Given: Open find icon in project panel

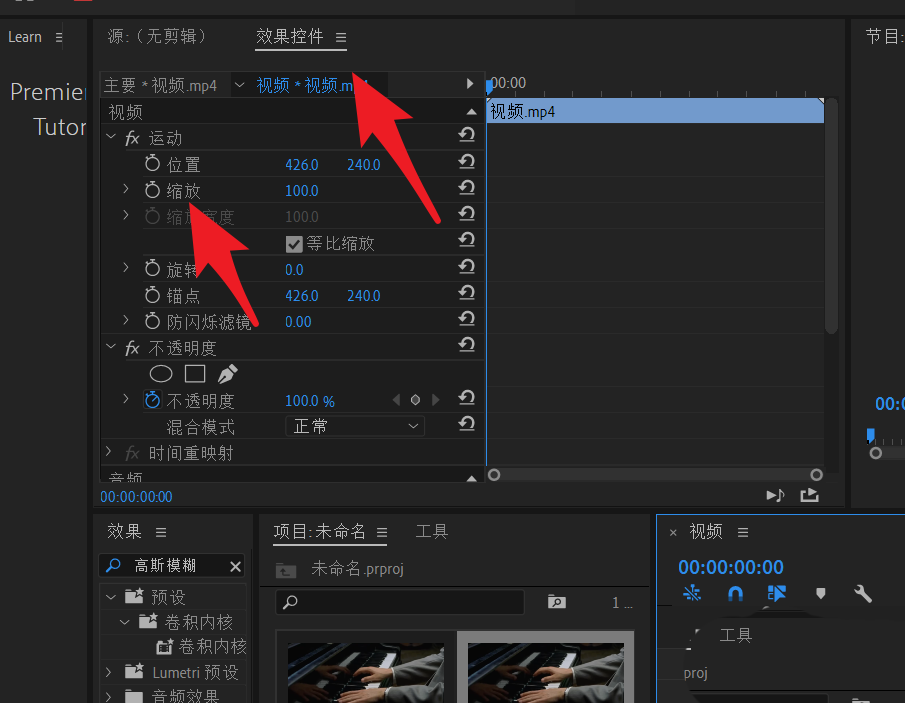Looking at the screenshot, I should tap(556, 602).
